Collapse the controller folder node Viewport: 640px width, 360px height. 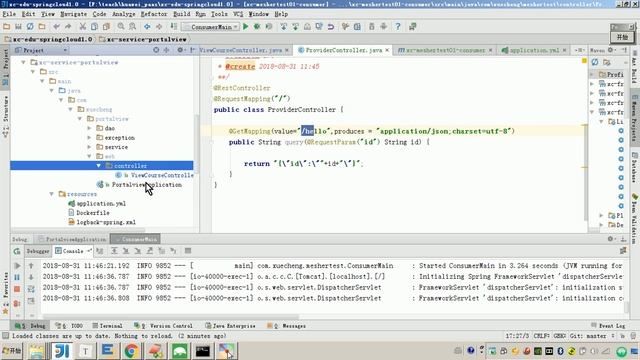(99, 166)
